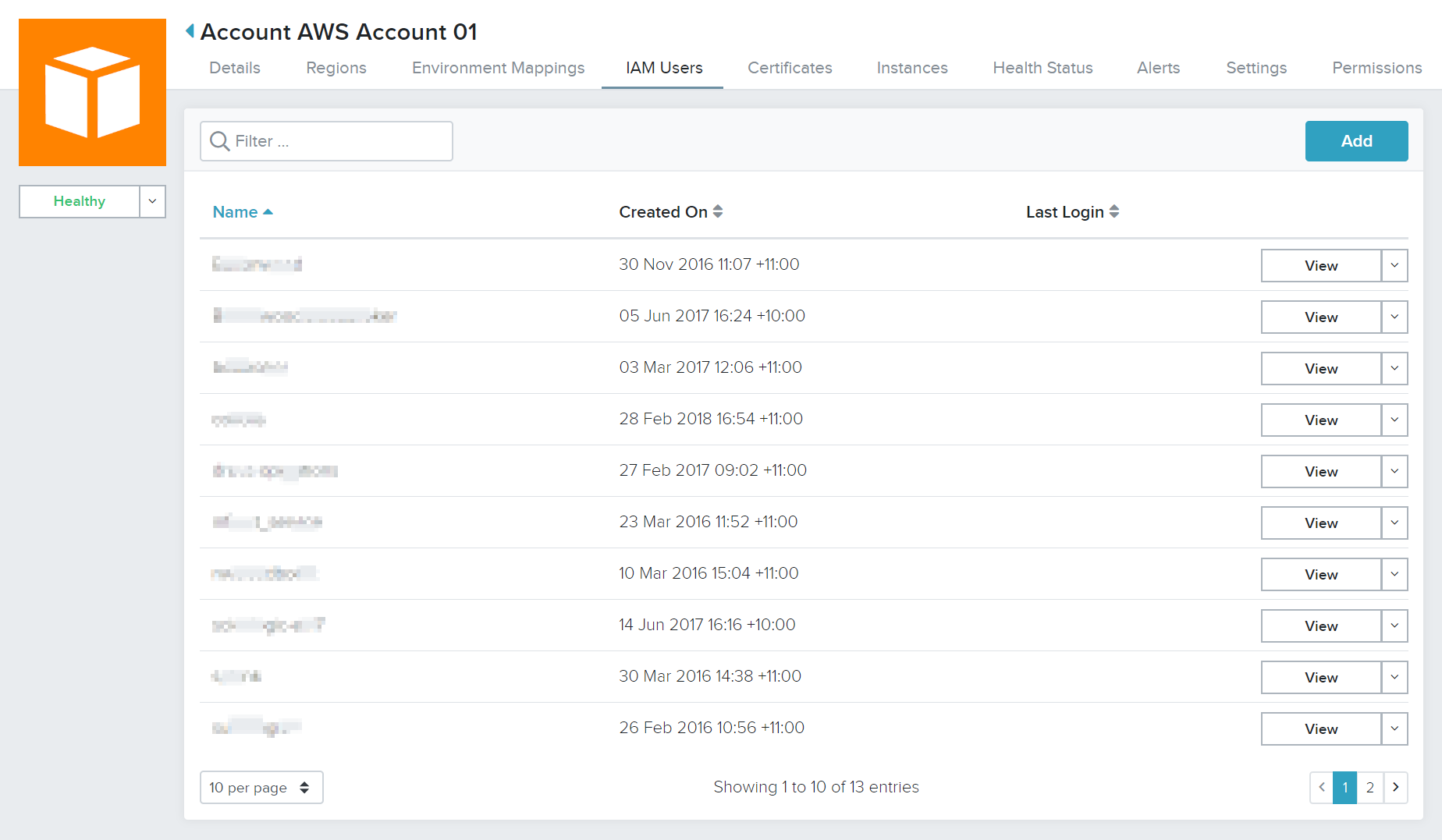Expand actions for 03 Mar 2017 user
This screenshot has width=1442, height=840.
[x=1394, y=369]
